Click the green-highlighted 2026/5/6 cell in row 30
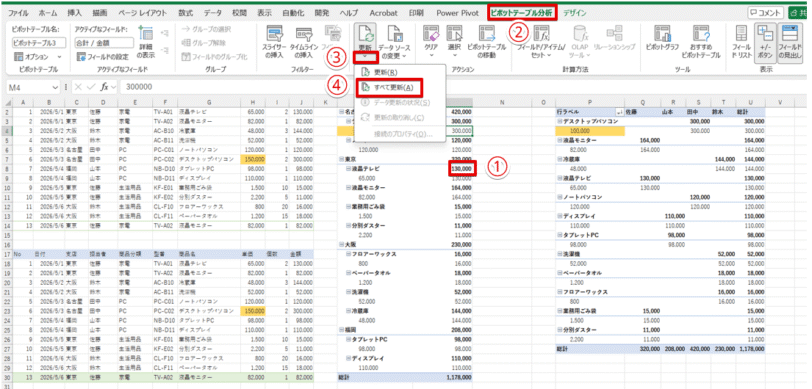This screenshot has width=812, height=389. click(x=49, y=378)
